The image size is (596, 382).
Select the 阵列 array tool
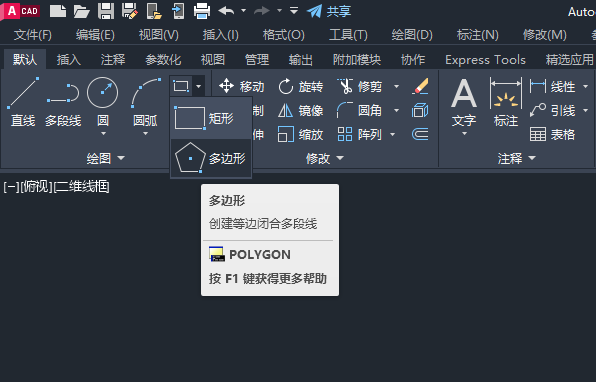tap(360, 134)
